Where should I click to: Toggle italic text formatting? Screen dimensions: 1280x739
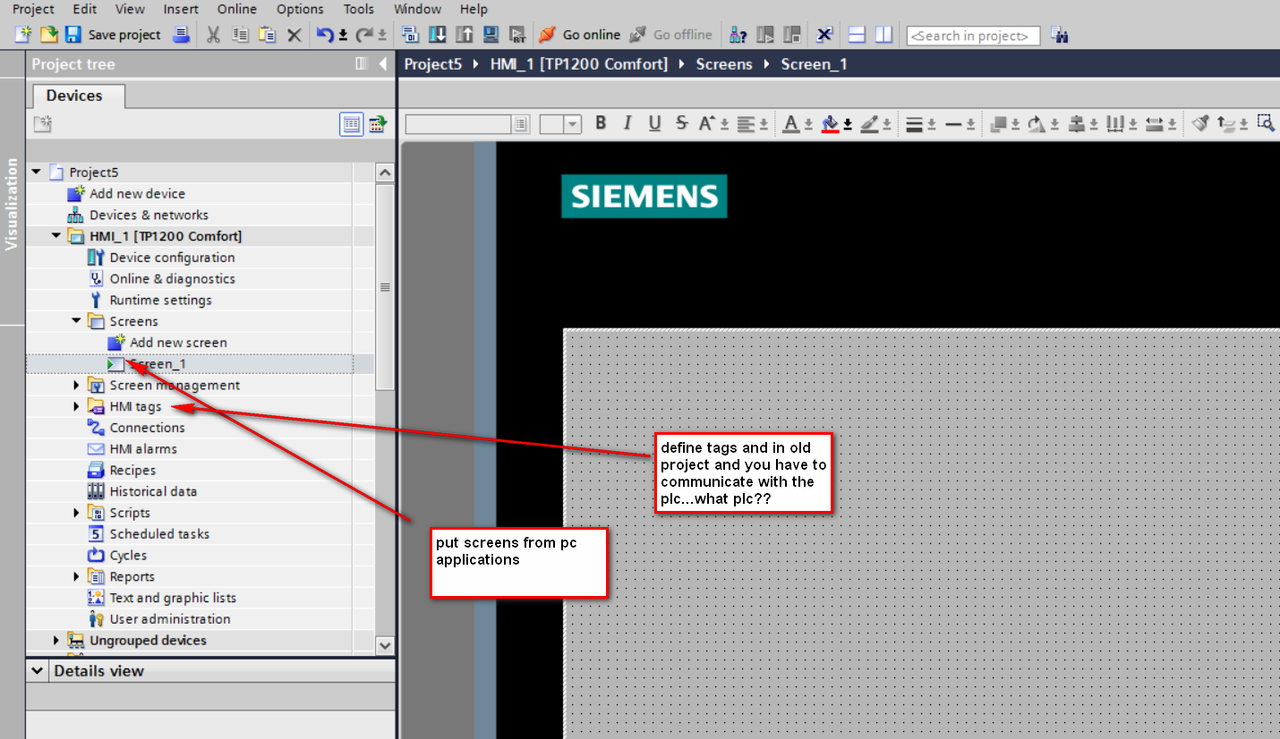coord(627,123)
